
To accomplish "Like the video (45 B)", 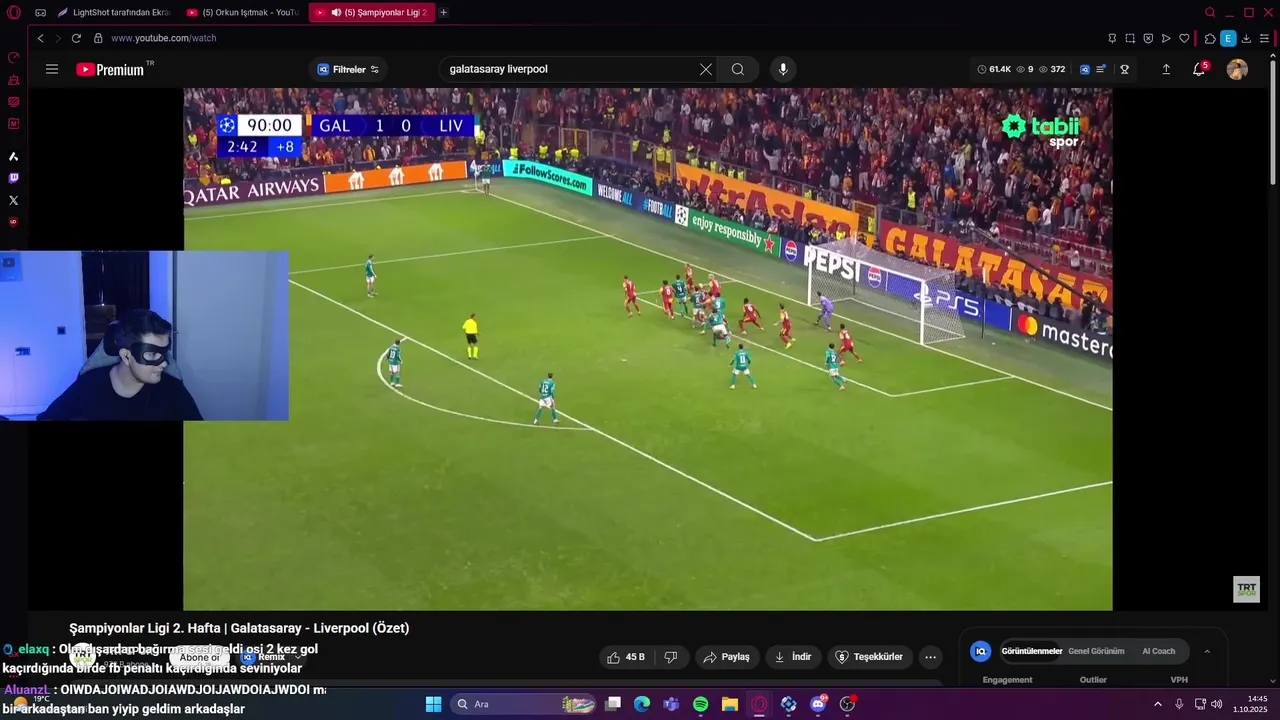I will coord(627,657).
